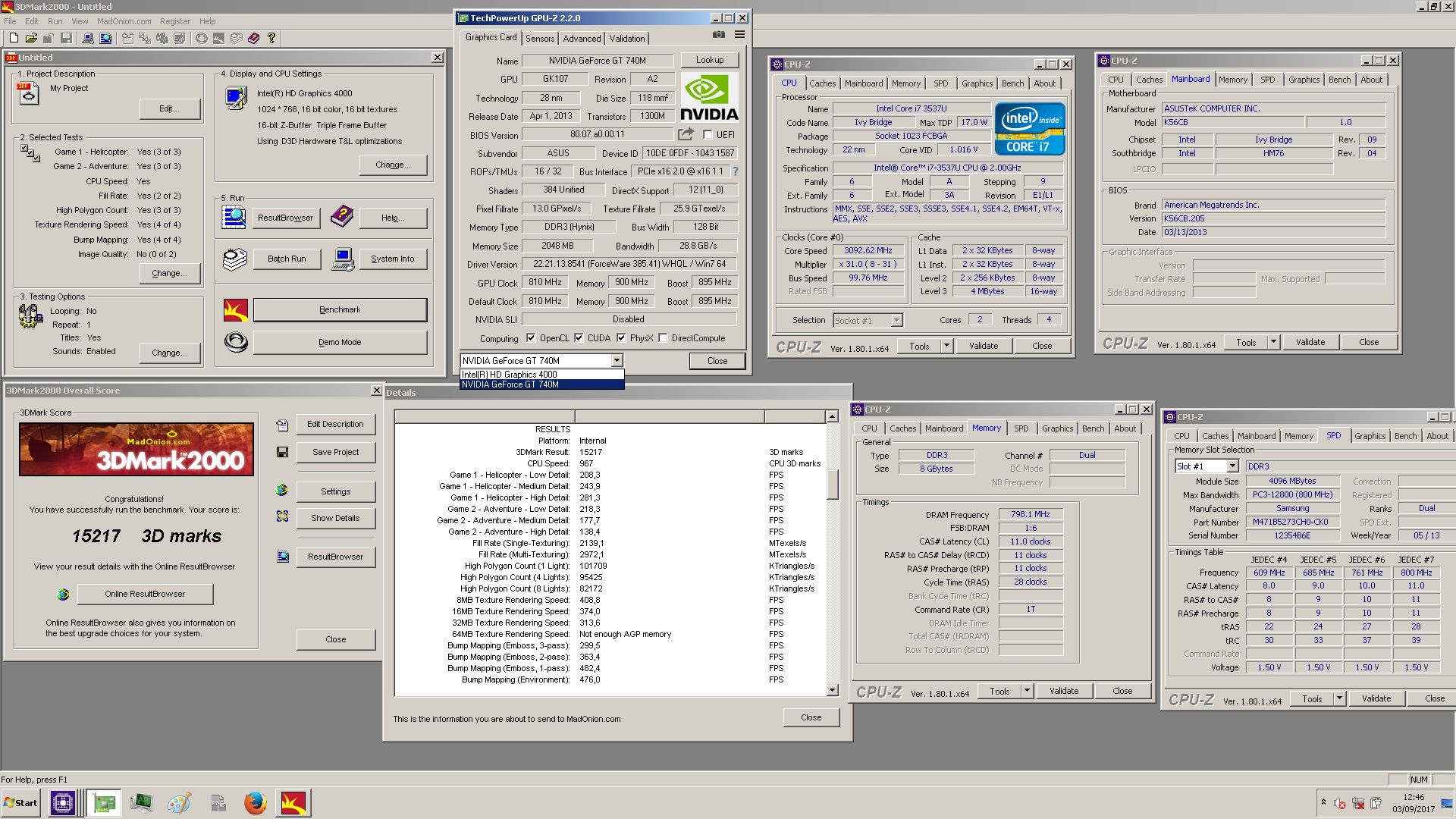Image resolution: width=1456 pixels, height=819 pixels.
Task: Expand the Tools arrow in CPU-Z SPD window
Action: pyautogui.click(x=1339, y=699)
